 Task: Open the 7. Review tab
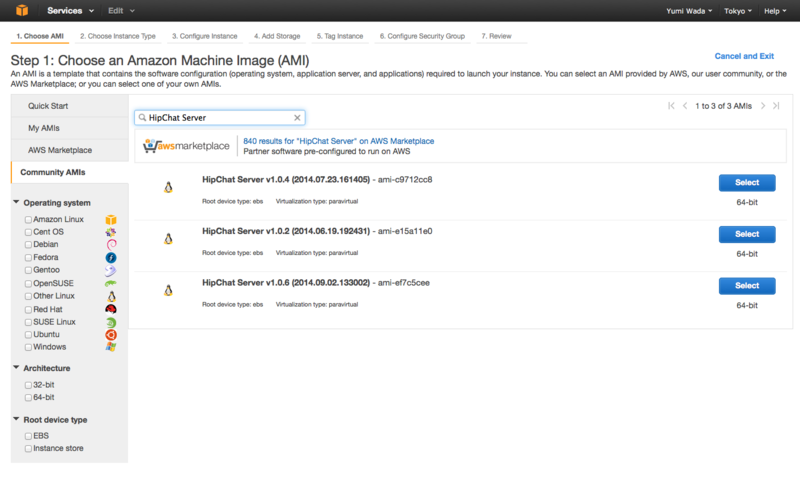coord(496,36)
